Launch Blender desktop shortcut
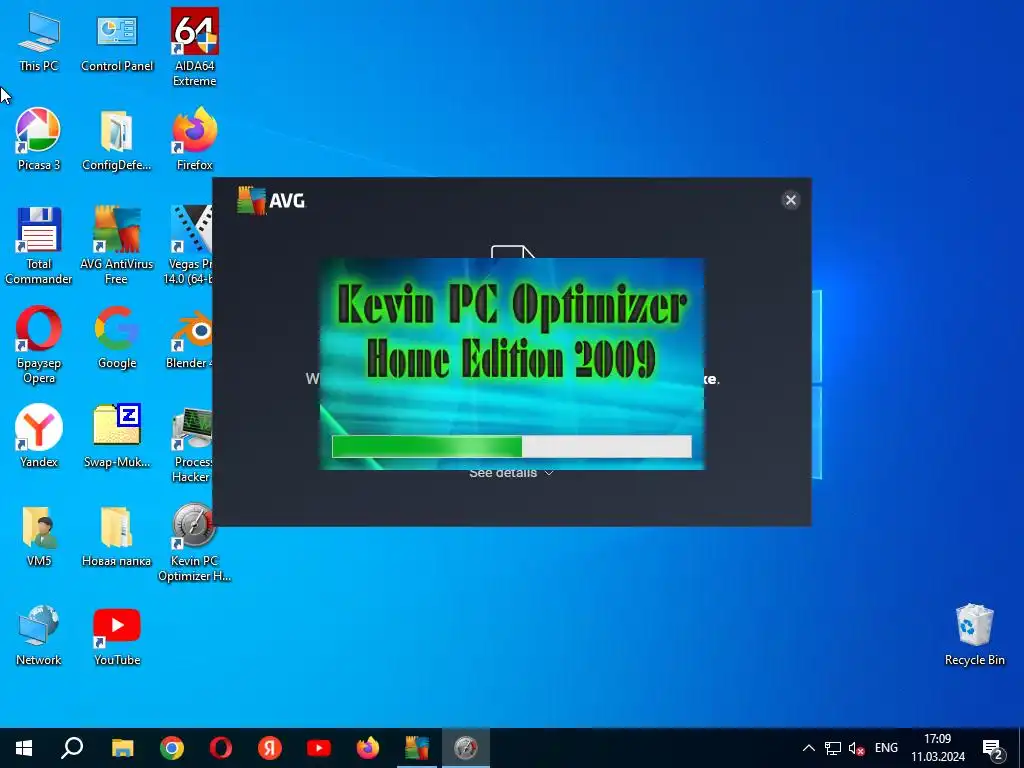This screenshot has height=768, width=1024. tap(190, 340)
